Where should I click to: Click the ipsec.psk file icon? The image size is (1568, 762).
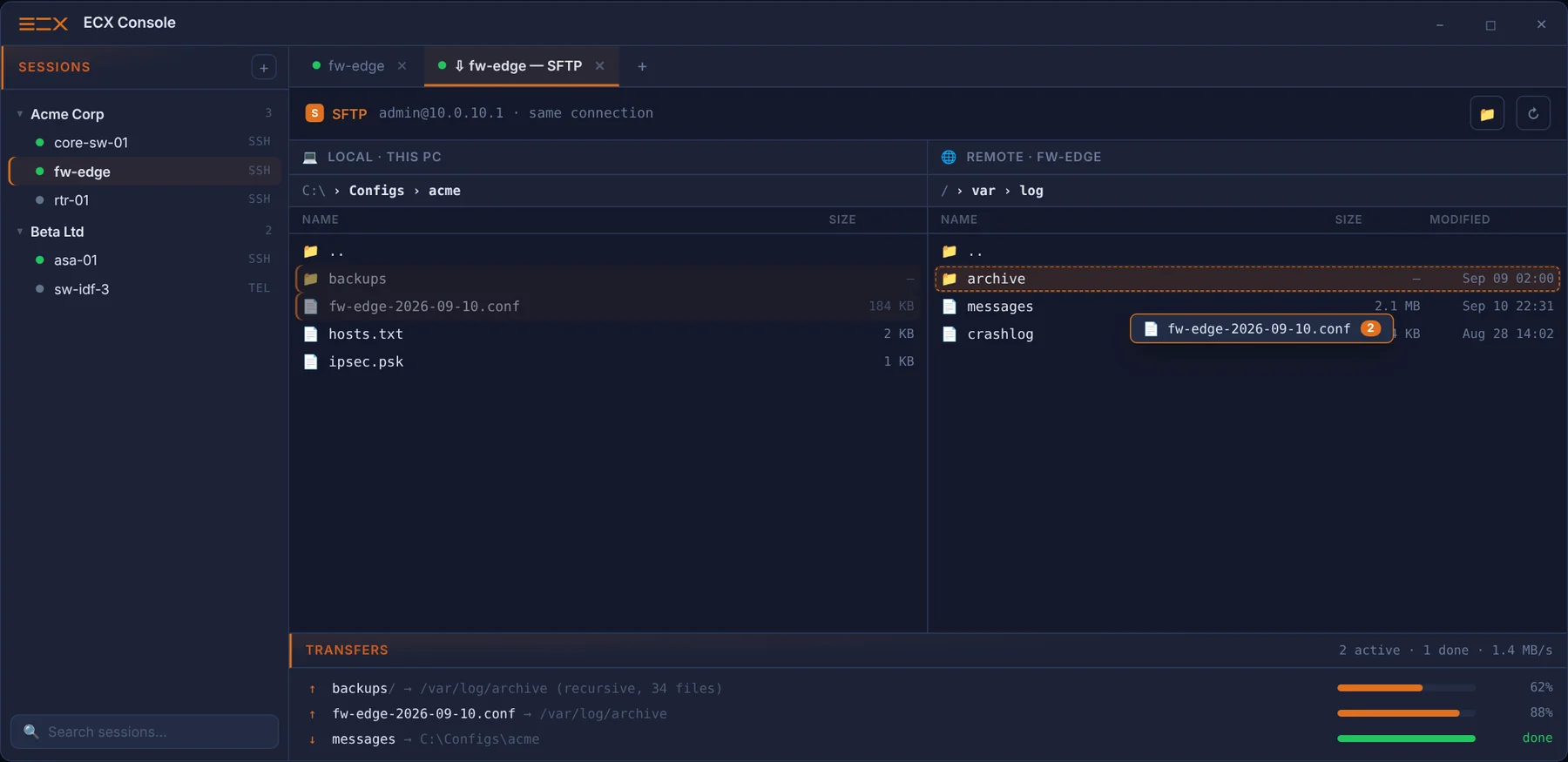[x=310, y=361]
